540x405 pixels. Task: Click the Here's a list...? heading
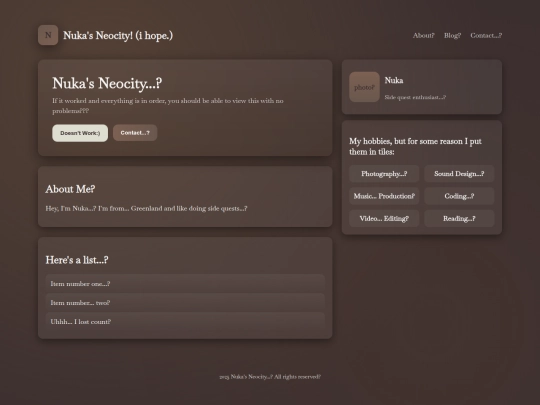coord(77,260)
